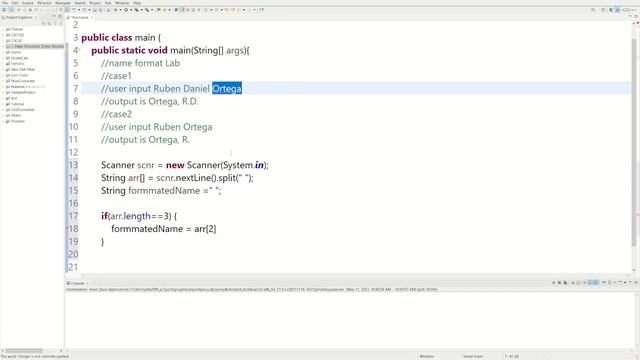Viewport: 640px width, 360px height.
Task: Open the Run button dropdown arrow
Action: point(131,10)
